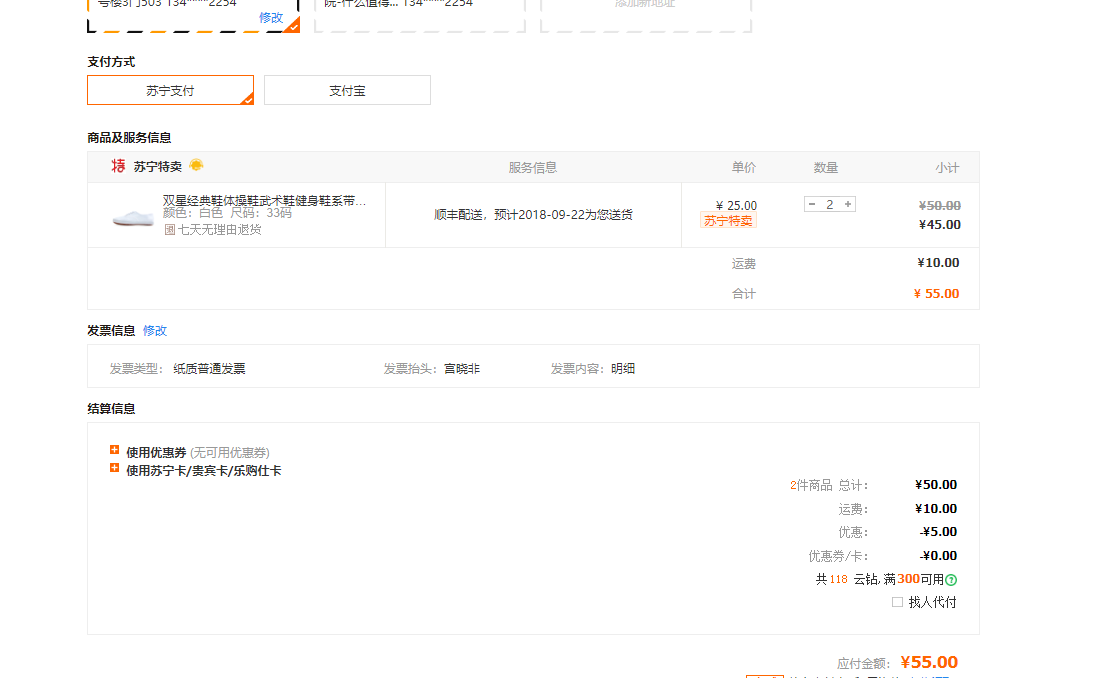
Task: Click the orange sun badge beside 苏宁特卖
Action: pyautogui.click(x=196, y=165)
